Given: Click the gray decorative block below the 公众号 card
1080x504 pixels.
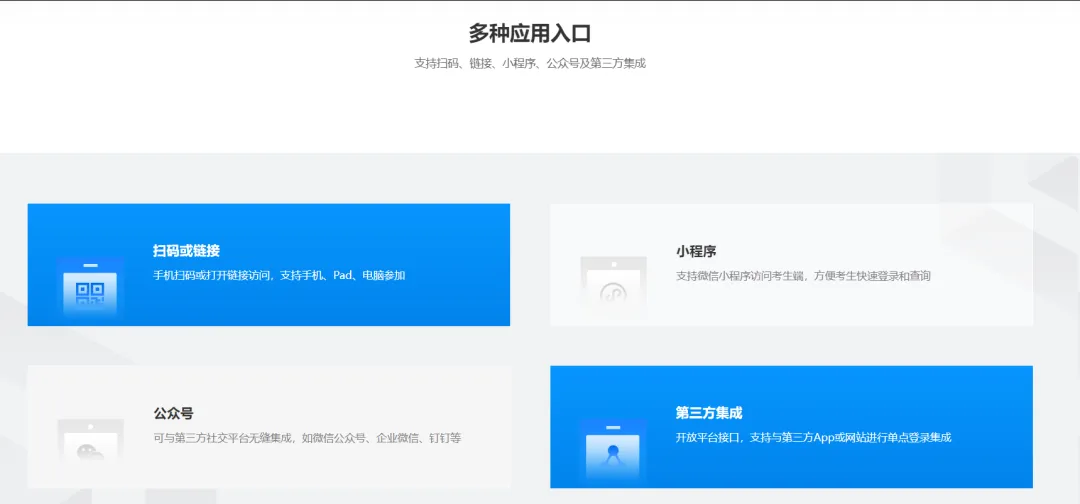Looking at the screenshot, I should pyautogui.click(x=180, y=496).
